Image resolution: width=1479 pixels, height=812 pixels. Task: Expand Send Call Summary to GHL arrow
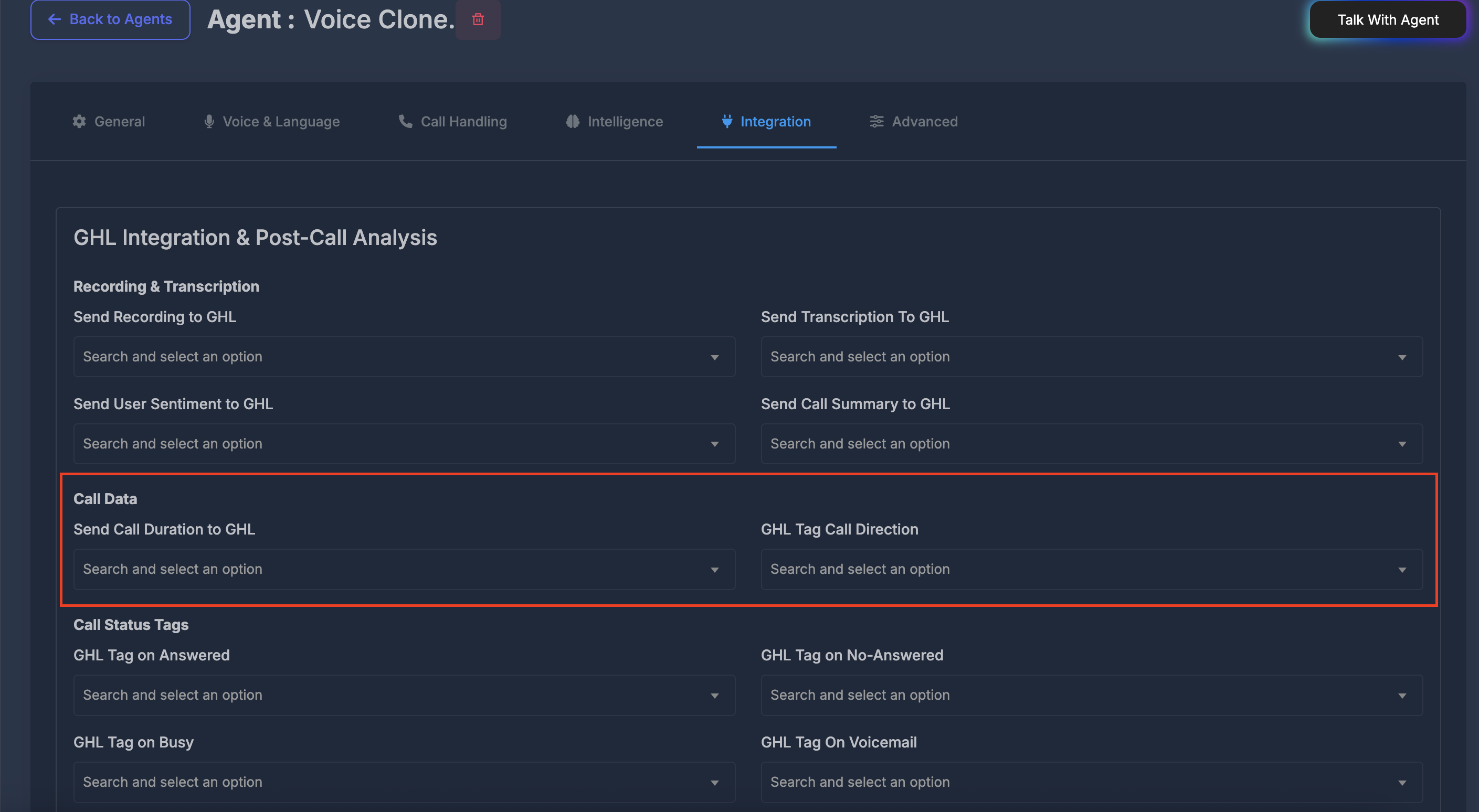1401,444
